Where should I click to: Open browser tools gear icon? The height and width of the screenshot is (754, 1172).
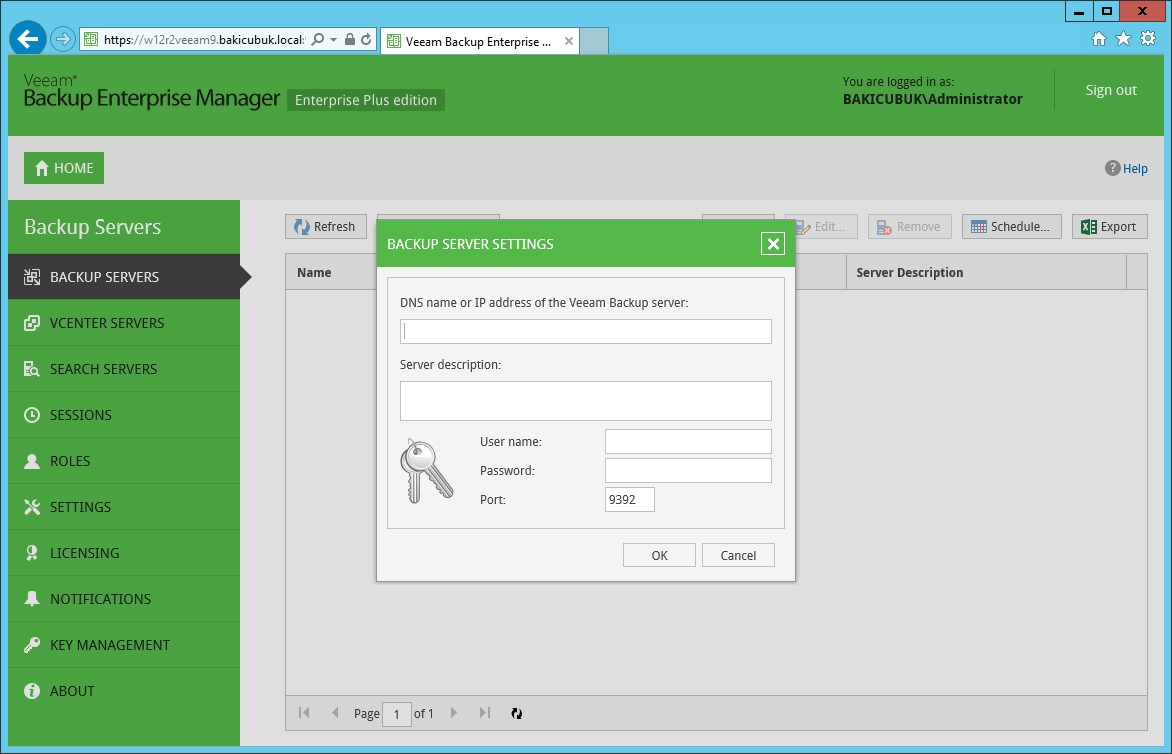tap(1148, 39)
